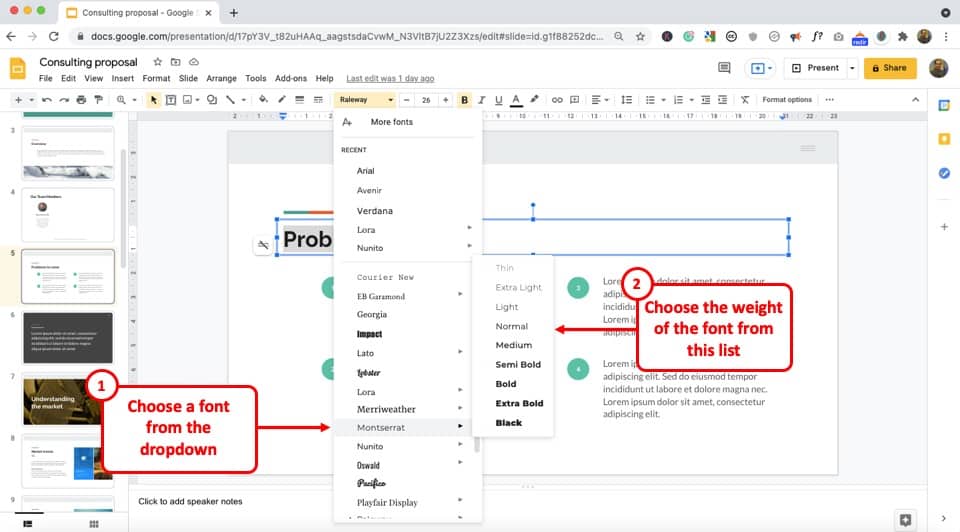Open Tasks side panel icon
This screenshot has height=532, width=960.
click(944, 173)
